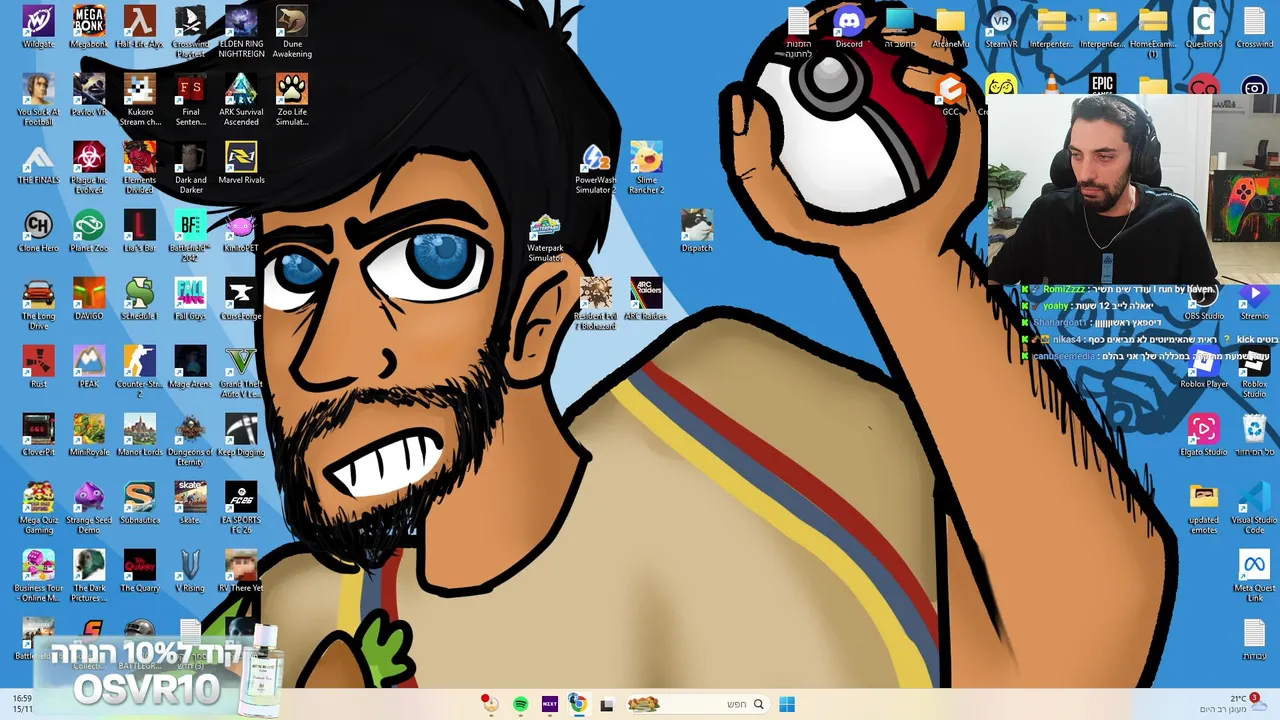Open the Question8 C file
The height and width of the screenshot is (720, 1280).
click(x=1203, y=27)
